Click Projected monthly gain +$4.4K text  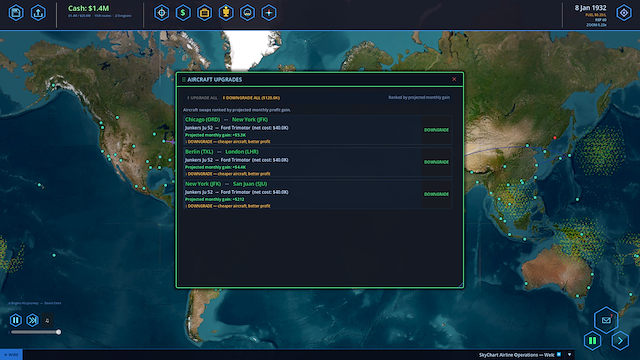coord(216,167)
